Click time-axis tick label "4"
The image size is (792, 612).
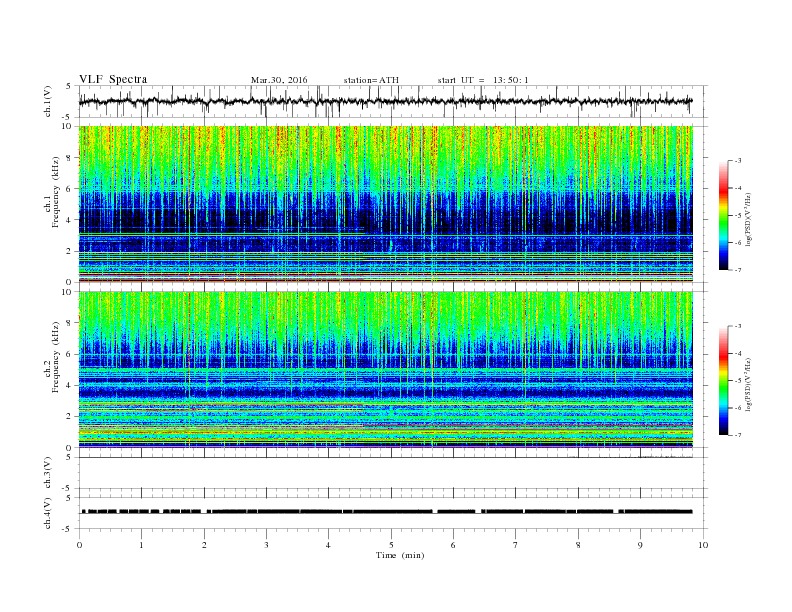coord(328,545)
